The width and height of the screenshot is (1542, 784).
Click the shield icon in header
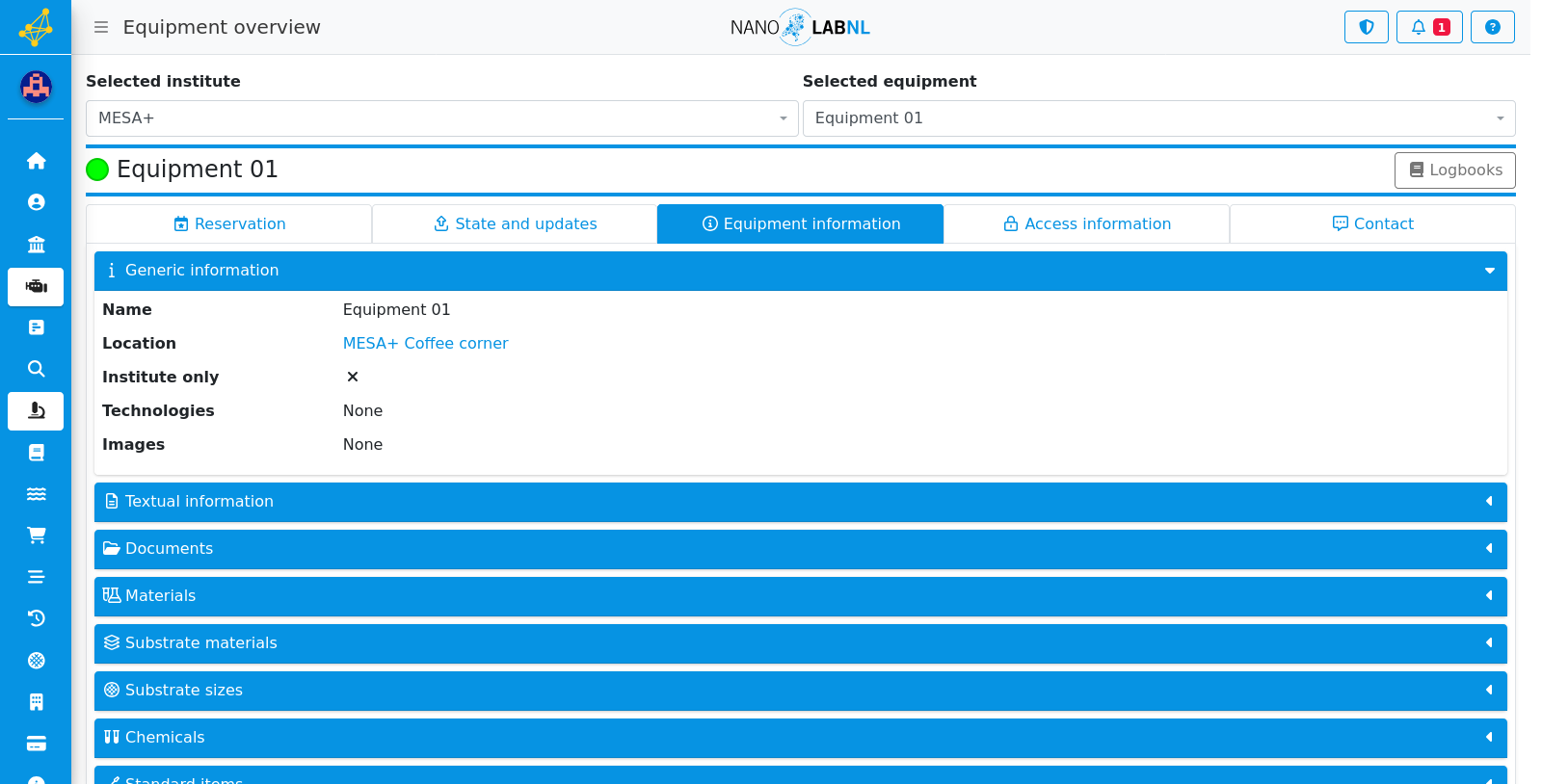click(1366, 27)
